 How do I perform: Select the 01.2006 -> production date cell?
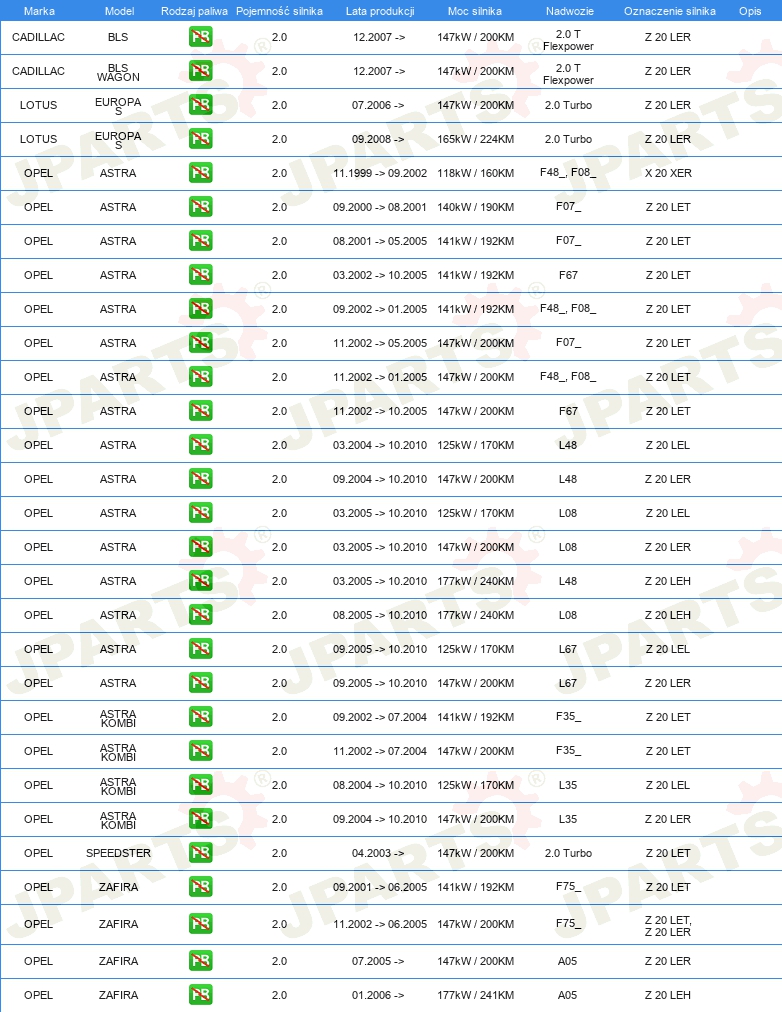(378, 995)
